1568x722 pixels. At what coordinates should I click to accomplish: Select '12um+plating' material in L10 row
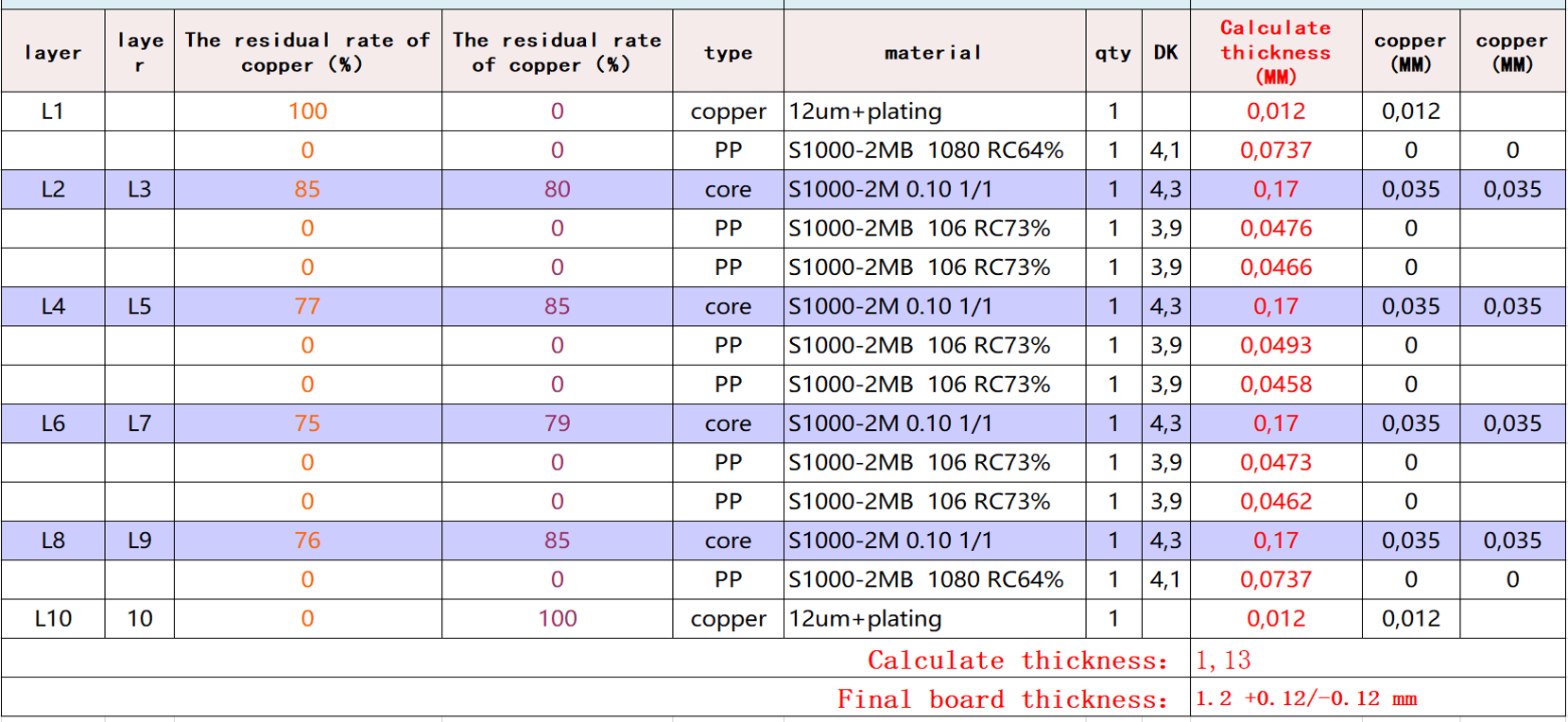[x=865, y=619]
